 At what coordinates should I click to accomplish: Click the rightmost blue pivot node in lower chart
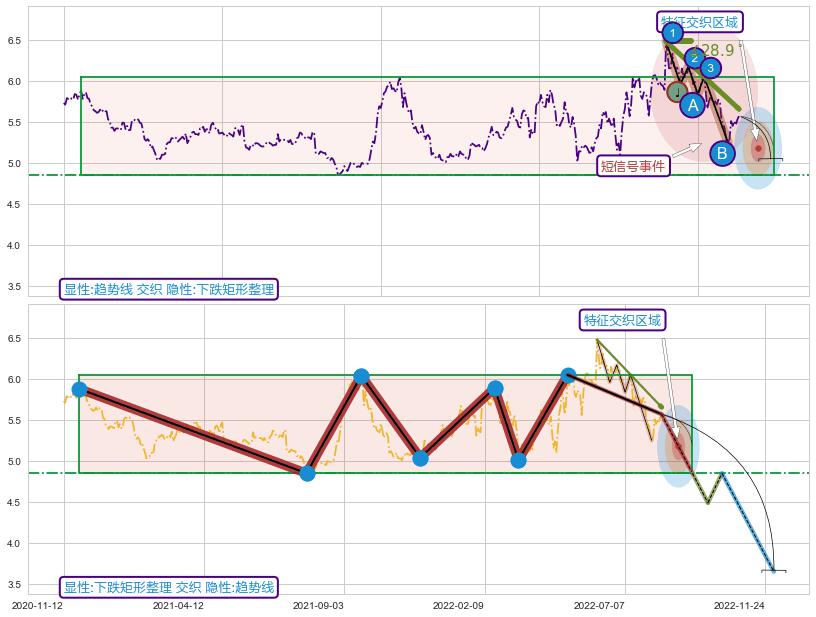pyautogui.click(x=568, y=375)
